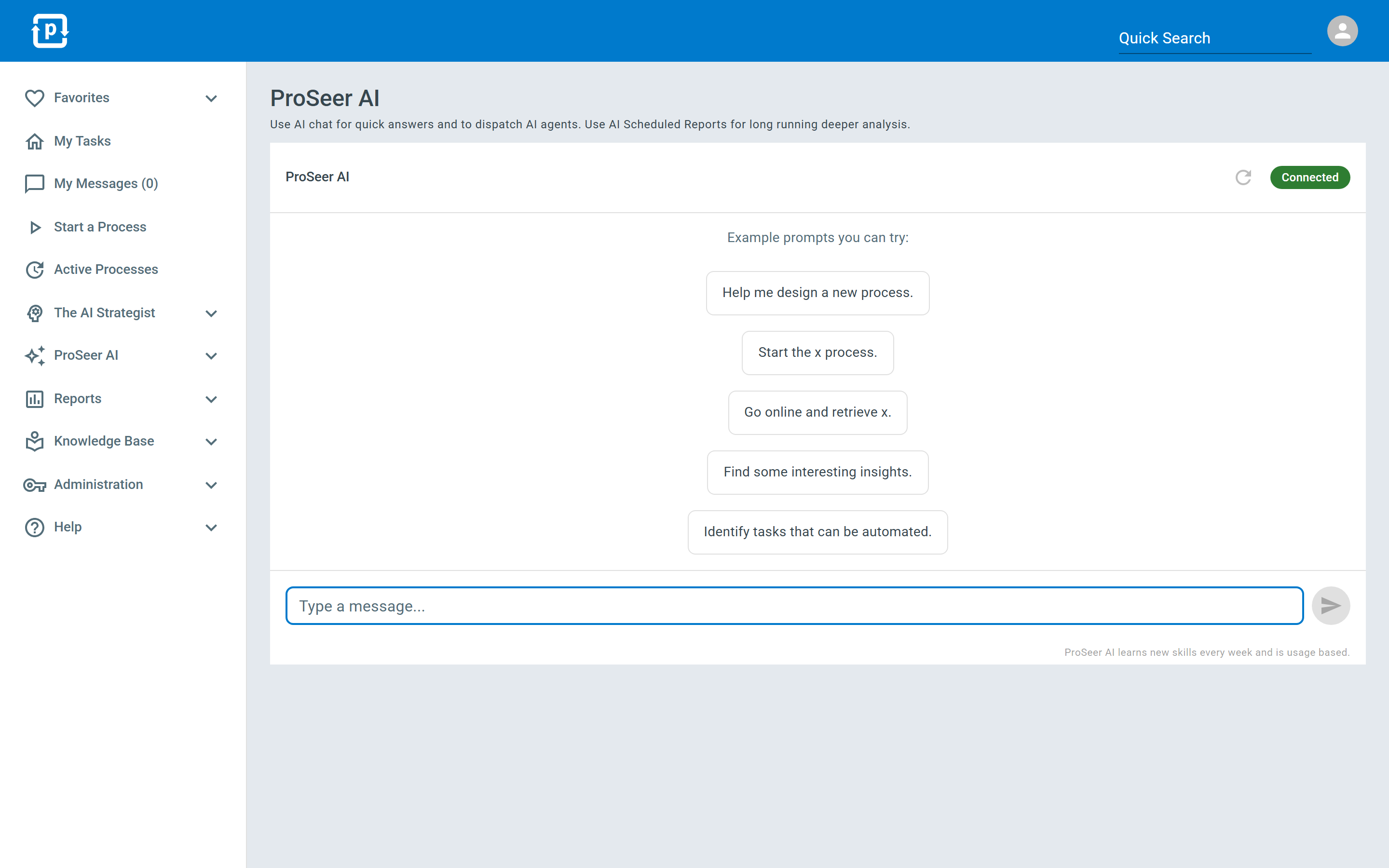1389x868 pixels.
Task: Expand The AI Strategist chevron
Action: click(211, 313)
